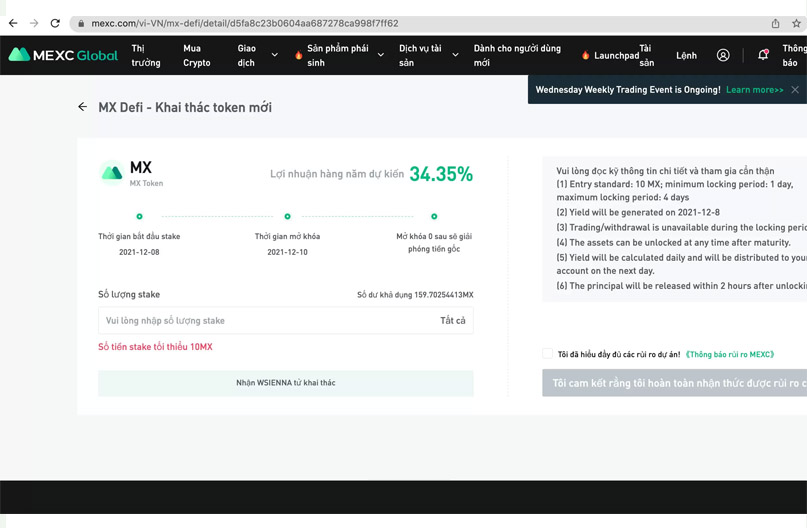Open the Tài sản menu
The height and width of the screenshot is (528, 807).
[646, 55]
